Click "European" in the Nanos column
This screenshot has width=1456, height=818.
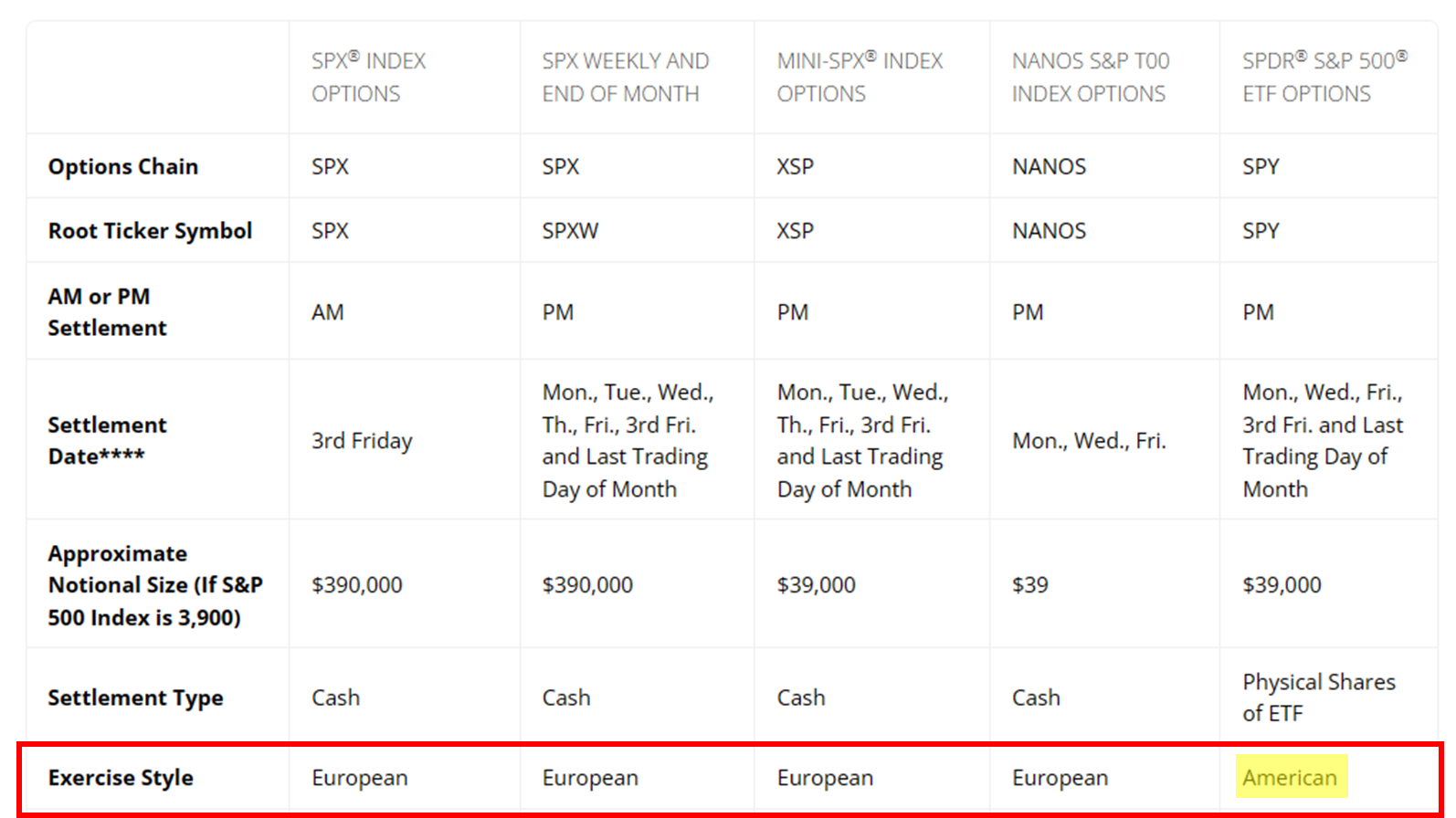point(1060,779)
